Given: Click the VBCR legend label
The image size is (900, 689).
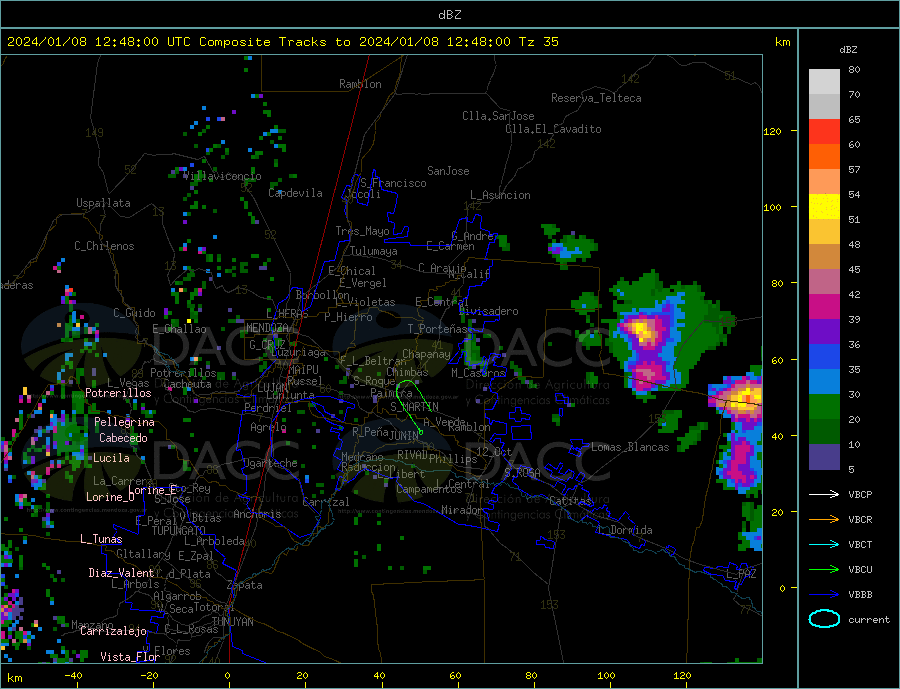Looking at the screenshot, I should 860,520.
